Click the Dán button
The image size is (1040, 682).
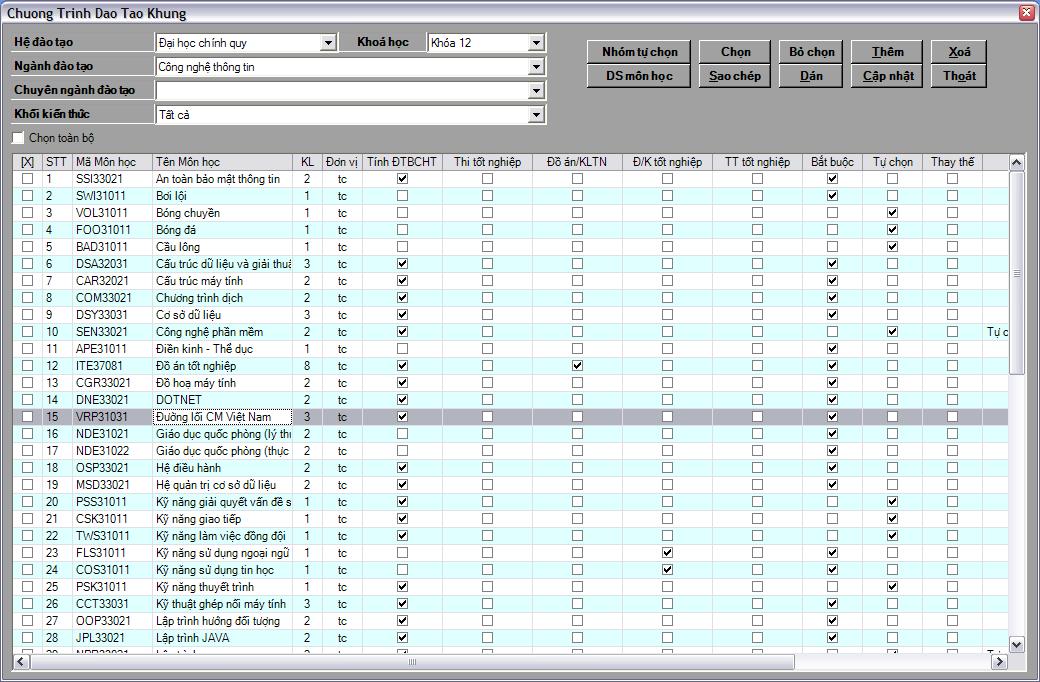(x=811, y=76)
